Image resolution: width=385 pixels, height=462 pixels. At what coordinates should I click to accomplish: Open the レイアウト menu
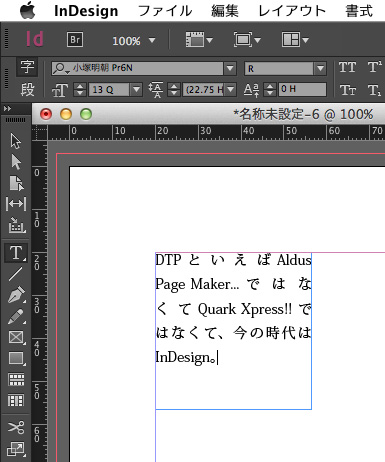click(x=292, y=11)
